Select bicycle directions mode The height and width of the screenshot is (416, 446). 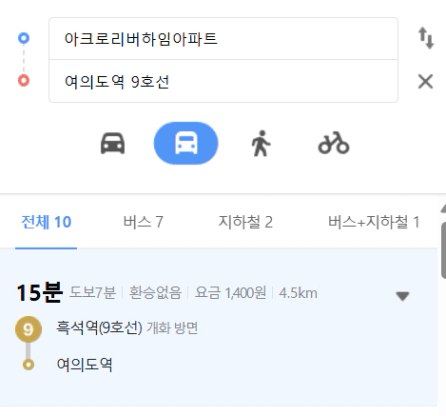pos(334,143)
